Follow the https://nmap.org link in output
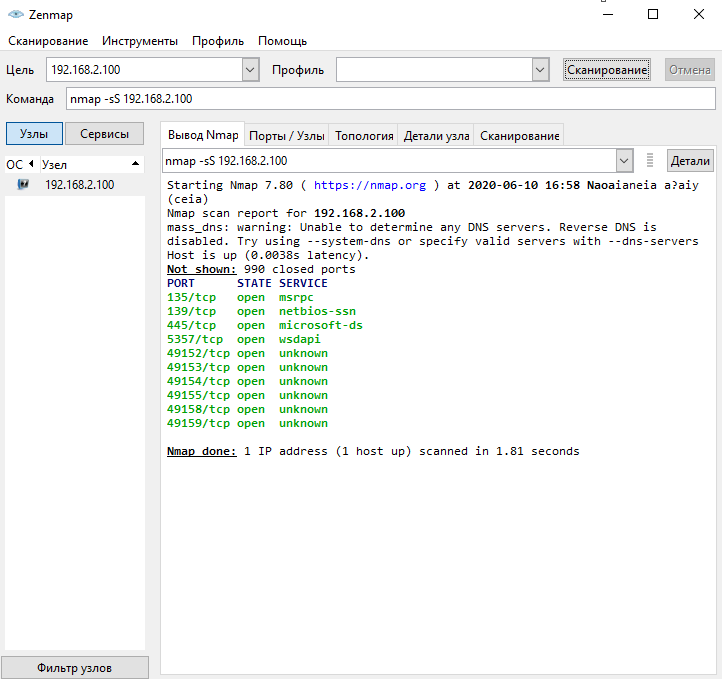The height and width of the screenshot is (679, 722). coord(370,185)
